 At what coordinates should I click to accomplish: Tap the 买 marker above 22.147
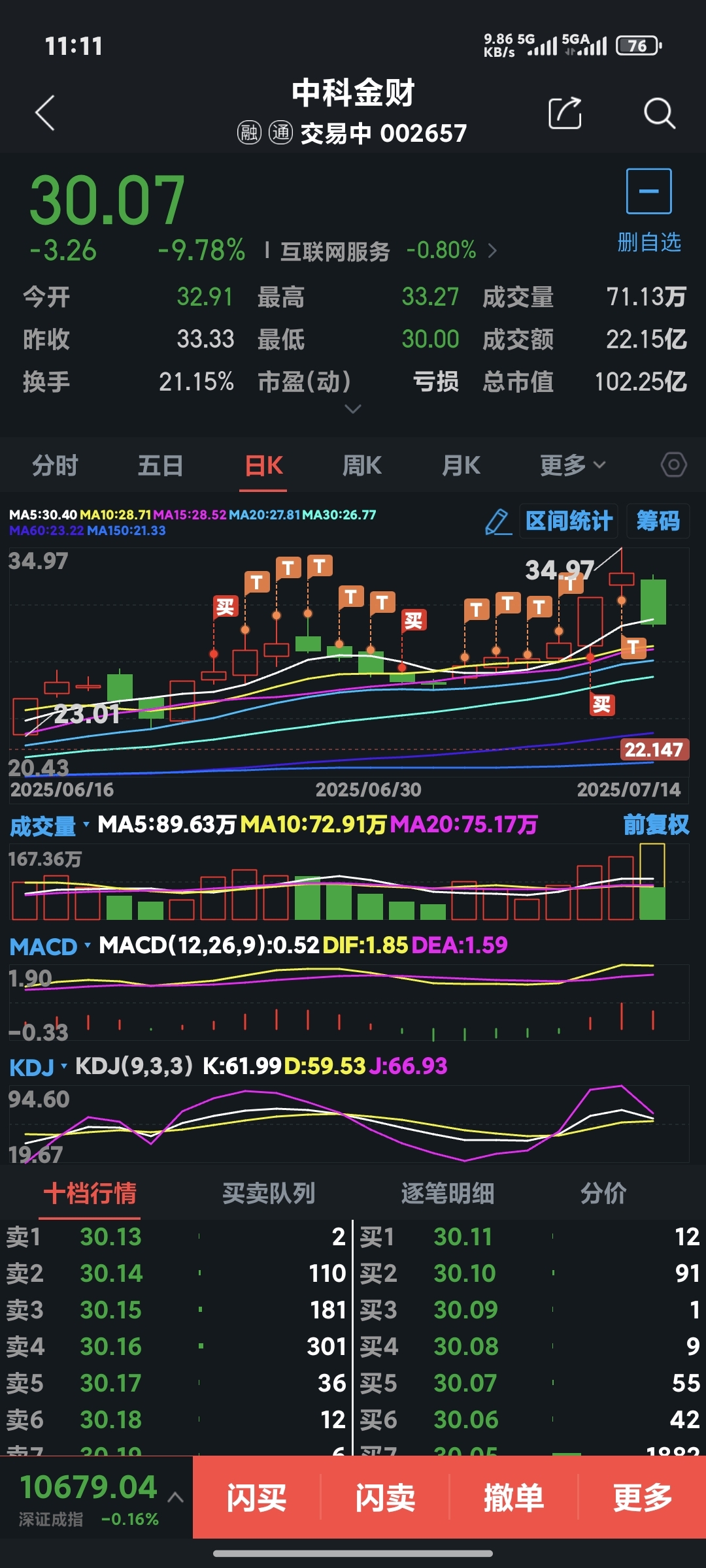pyautogui.click(x=602, y=704)
